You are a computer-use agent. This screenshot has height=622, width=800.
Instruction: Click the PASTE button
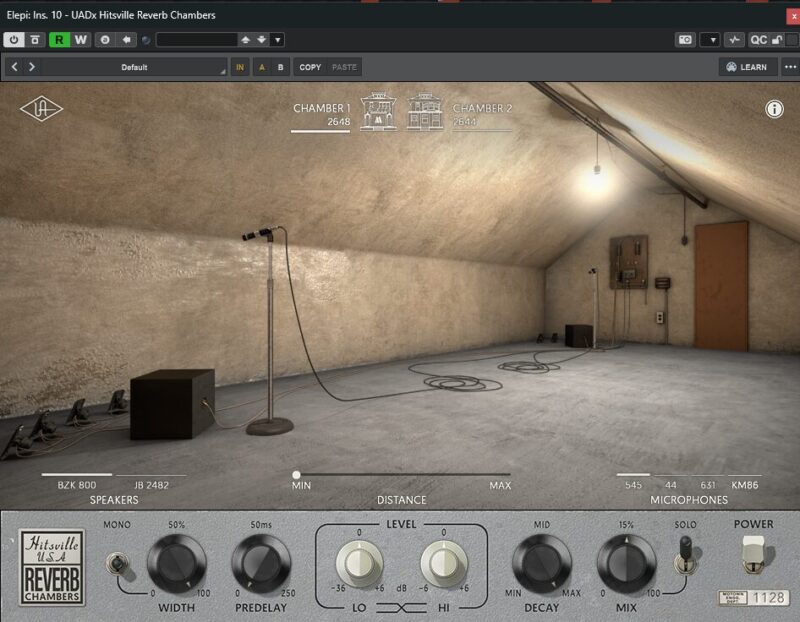[x=344, y=67]
